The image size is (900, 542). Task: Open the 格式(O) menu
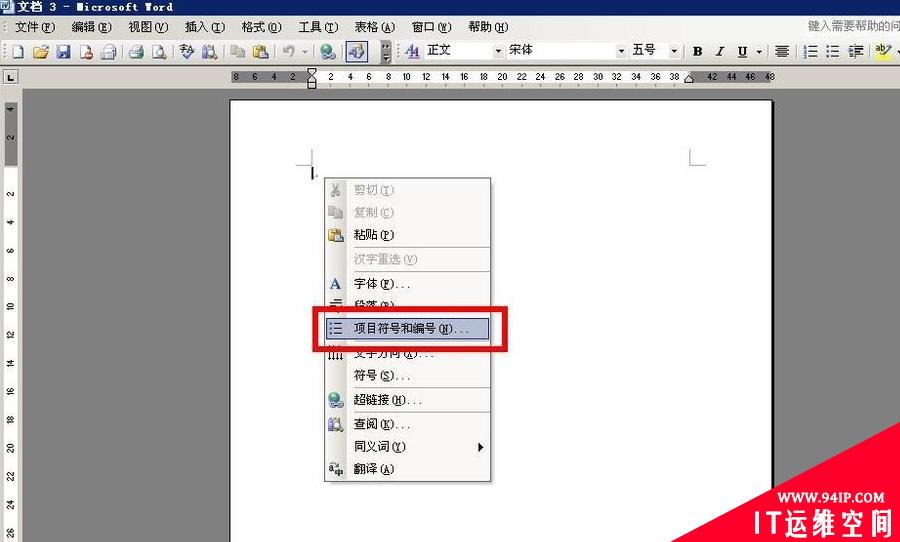(x=261, y=27)
